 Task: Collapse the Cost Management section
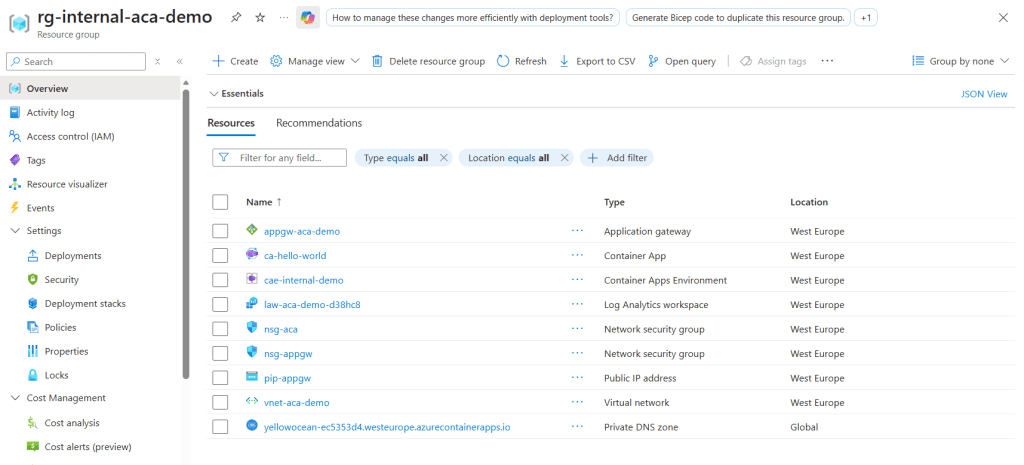pos(15,398)
